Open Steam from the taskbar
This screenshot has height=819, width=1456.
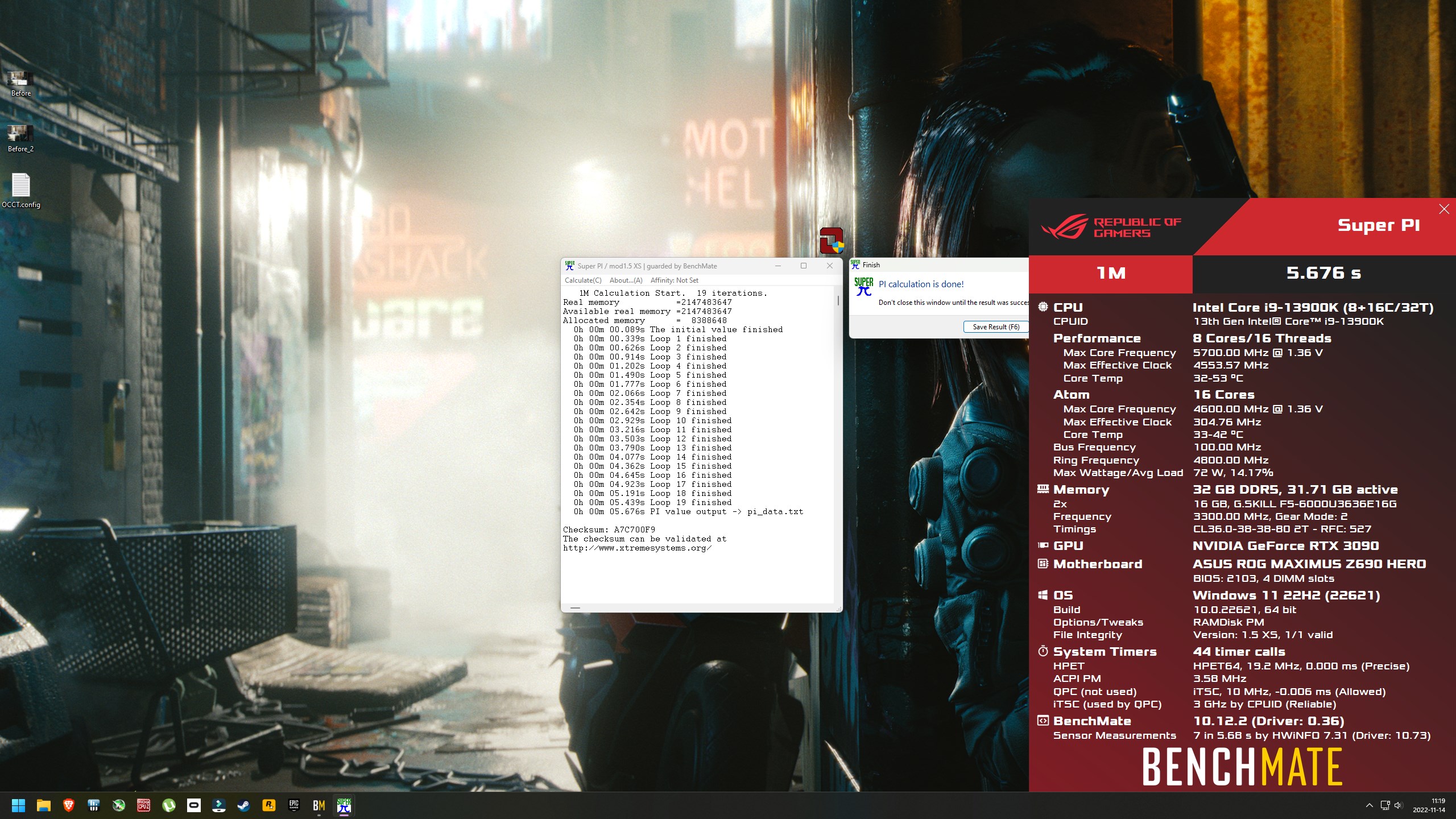[x=244, y=805]
